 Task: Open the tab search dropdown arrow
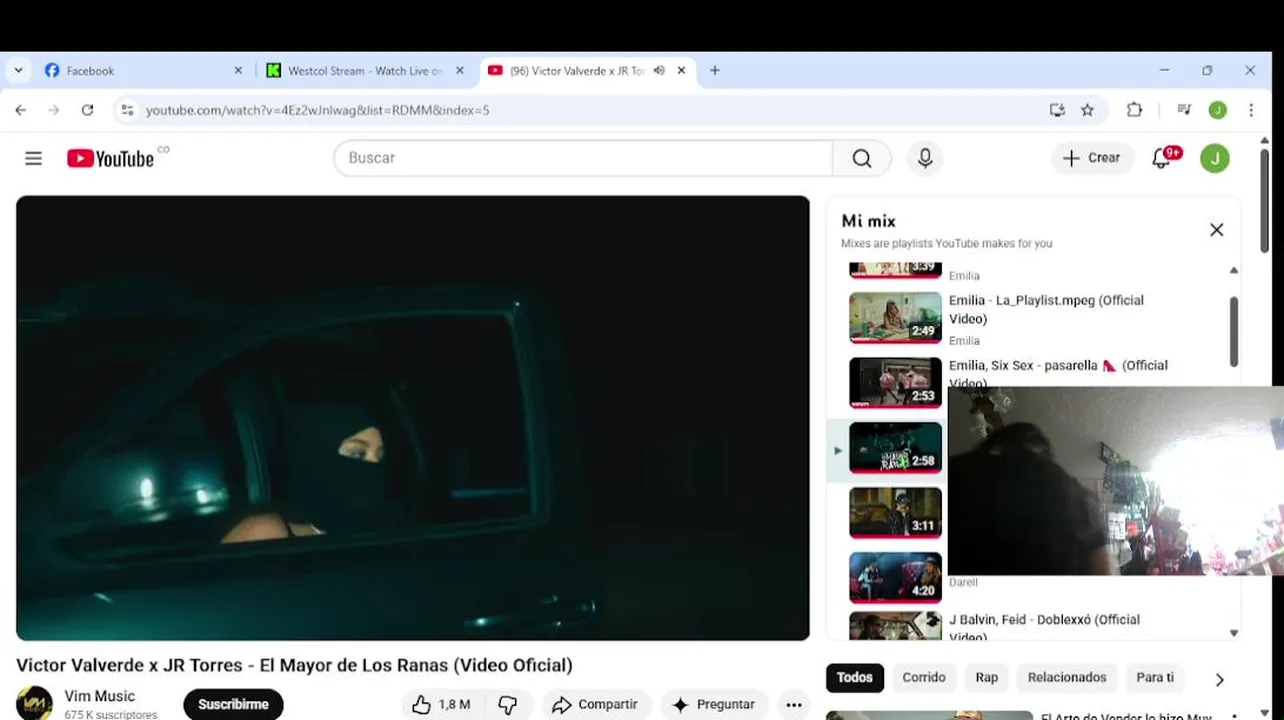[x=18, y=71]
